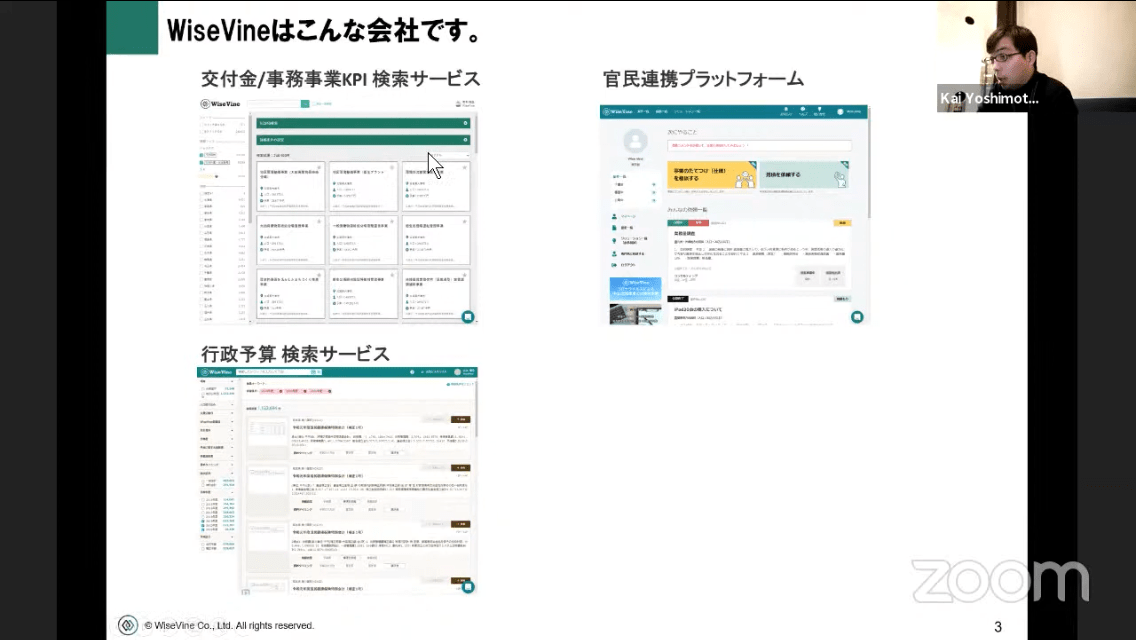
Task: Click the blue WiseVine ad banner in the platform sidebar
Action: click(x=635, y=288)
